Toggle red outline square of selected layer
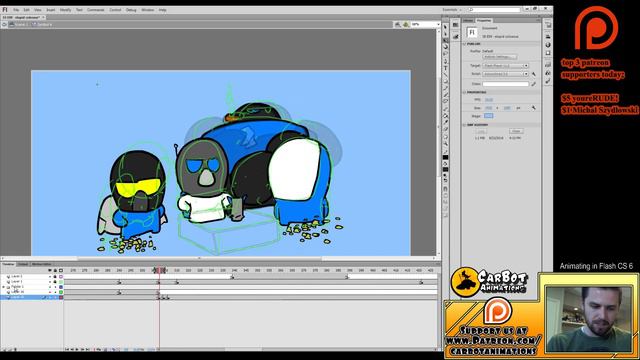Image resolution: width=640 pixels, height=360 pixels. click(61, 297)
